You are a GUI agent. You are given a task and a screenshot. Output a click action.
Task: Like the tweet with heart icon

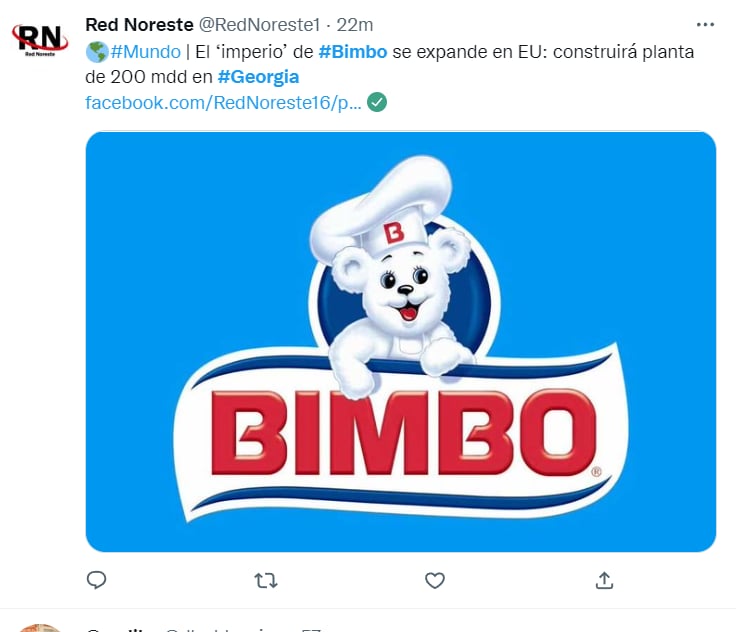[435, 581]
